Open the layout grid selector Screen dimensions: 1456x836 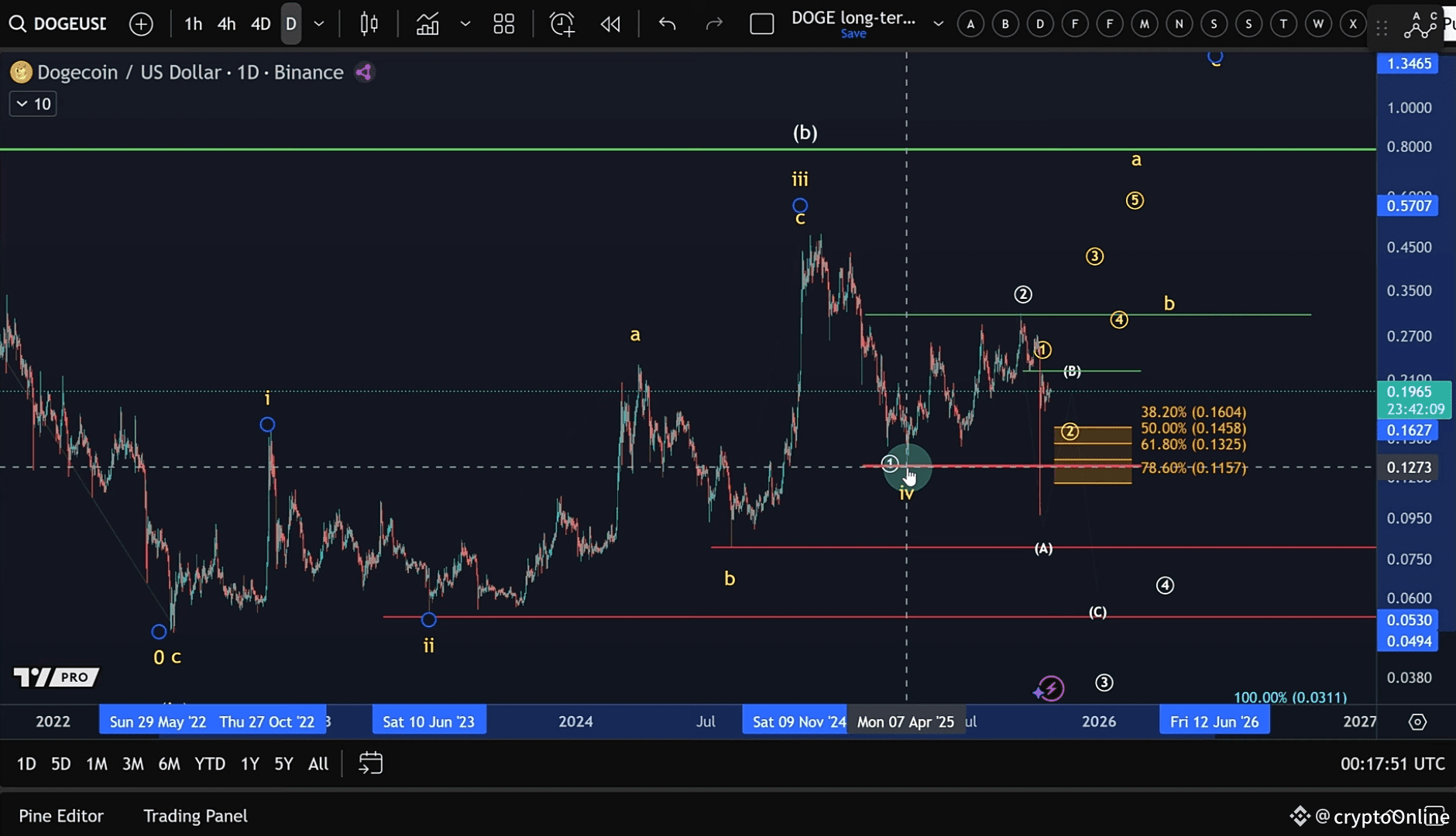pos(503,24)
